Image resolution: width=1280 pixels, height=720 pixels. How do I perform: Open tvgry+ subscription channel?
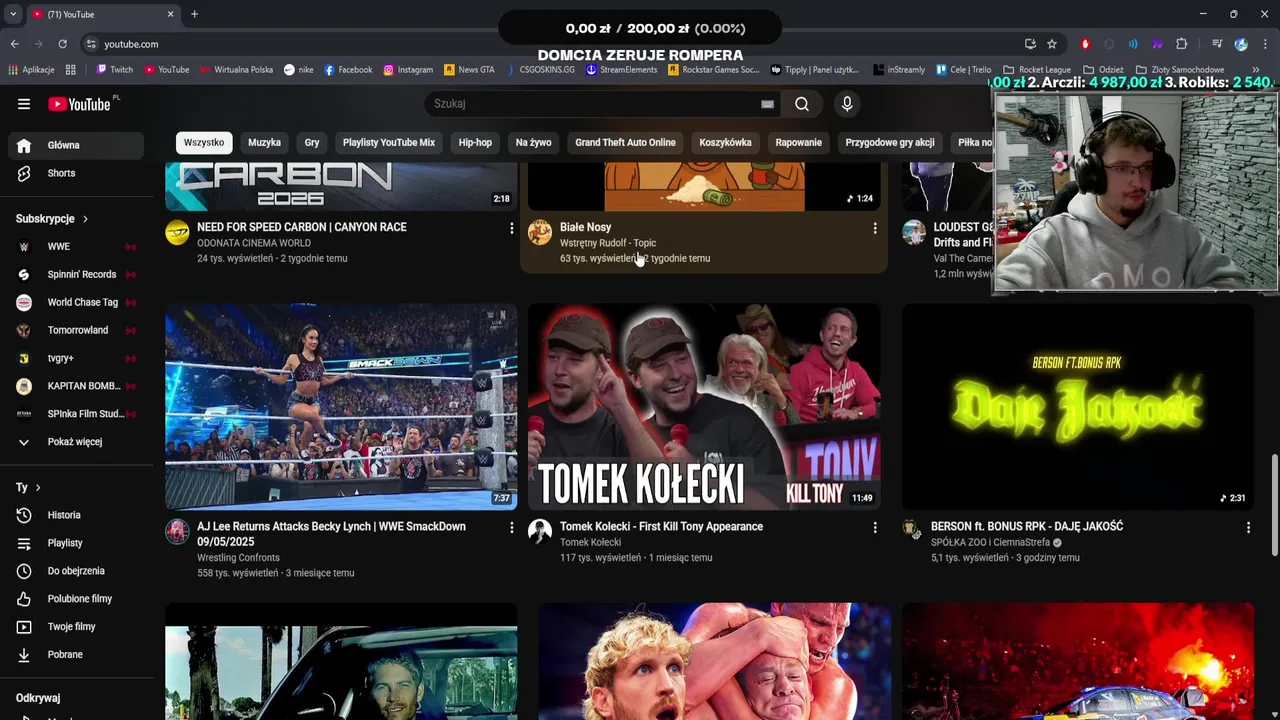tap(76, 359)
